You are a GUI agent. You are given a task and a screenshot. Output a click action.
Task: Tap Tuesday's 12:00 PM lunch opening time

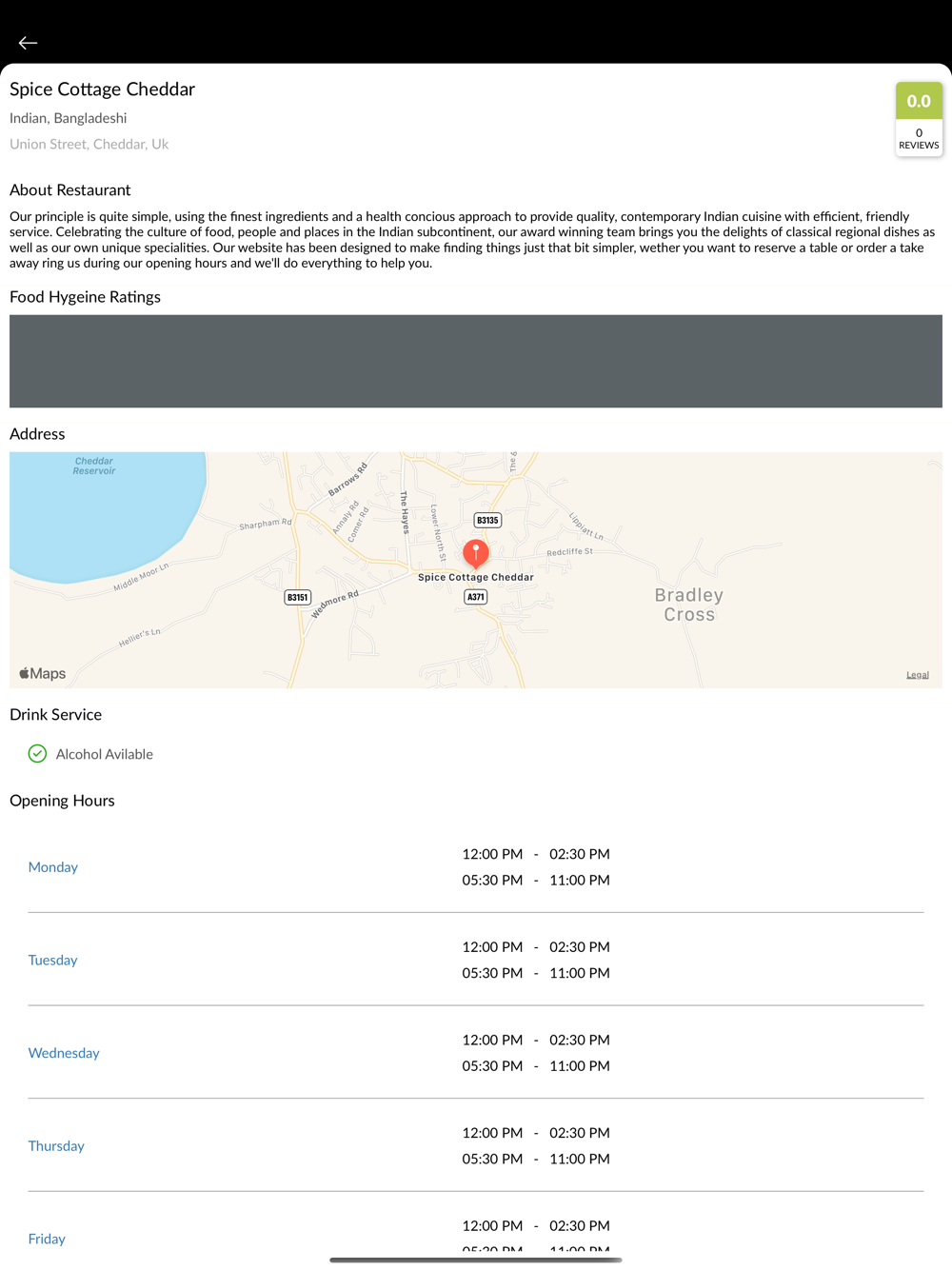pos(492,947)
